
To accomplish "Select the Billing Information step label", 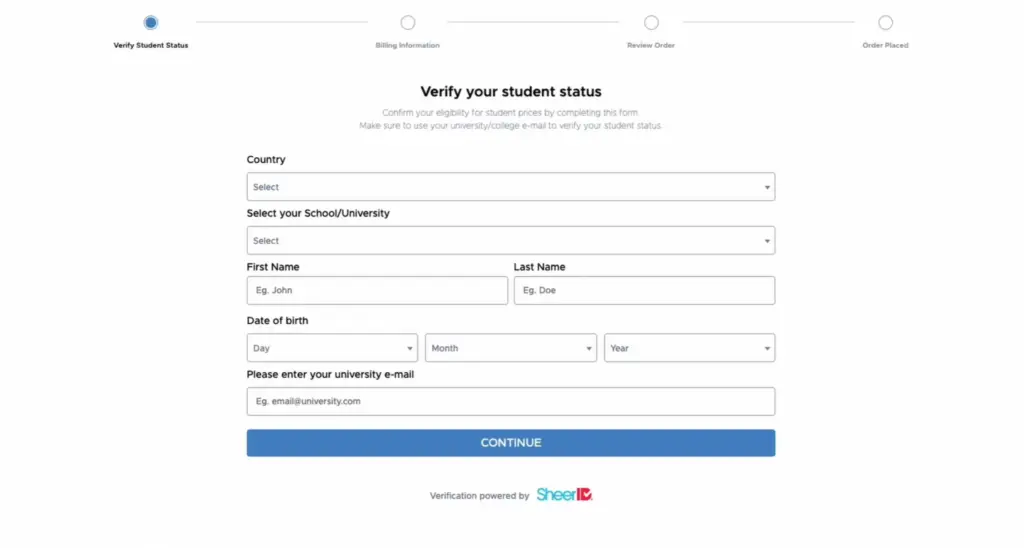I will coord(408,46).
